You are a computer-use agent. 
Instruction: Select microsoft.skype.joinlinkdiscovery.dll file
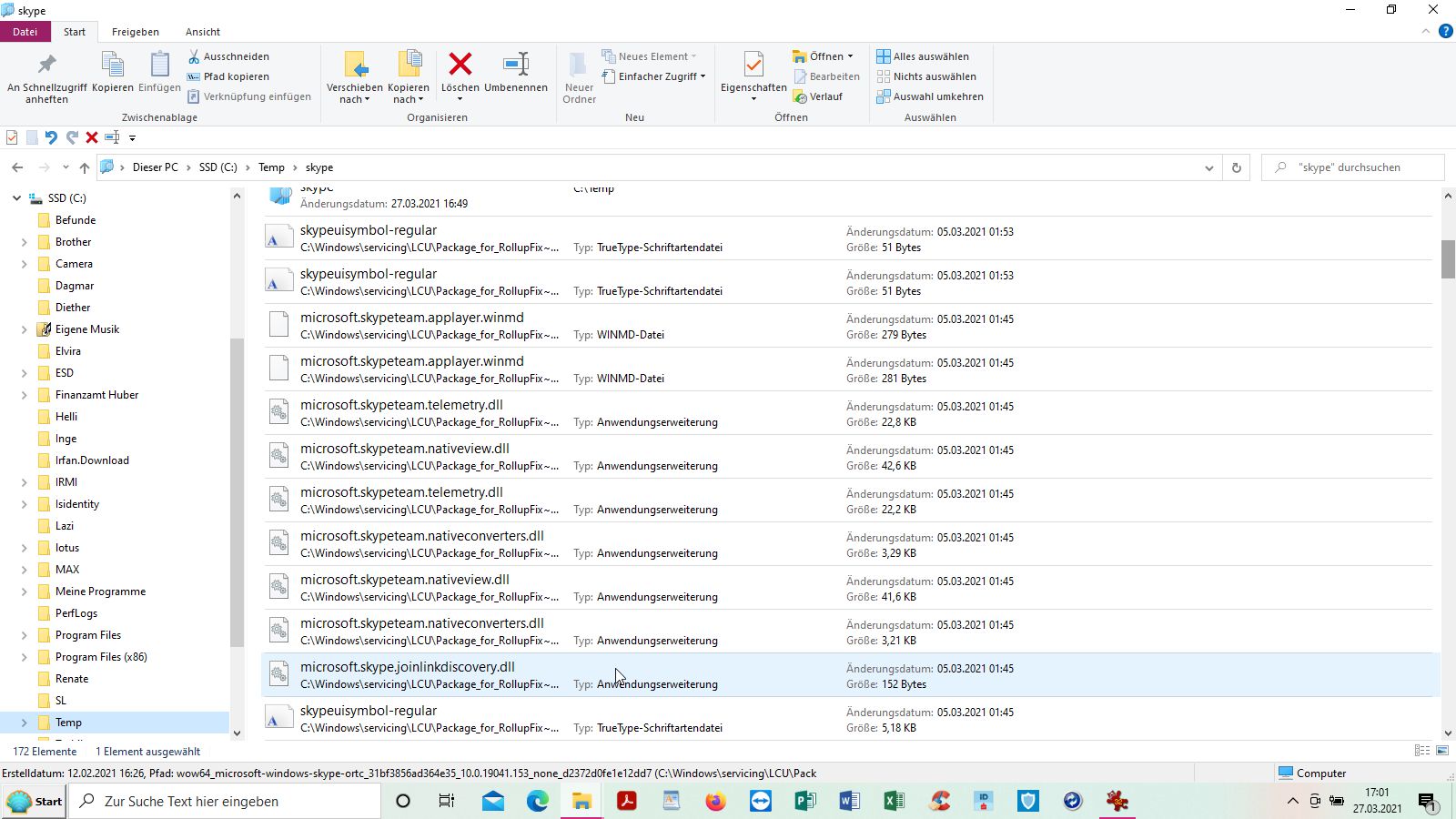click(x=850, y=675)
